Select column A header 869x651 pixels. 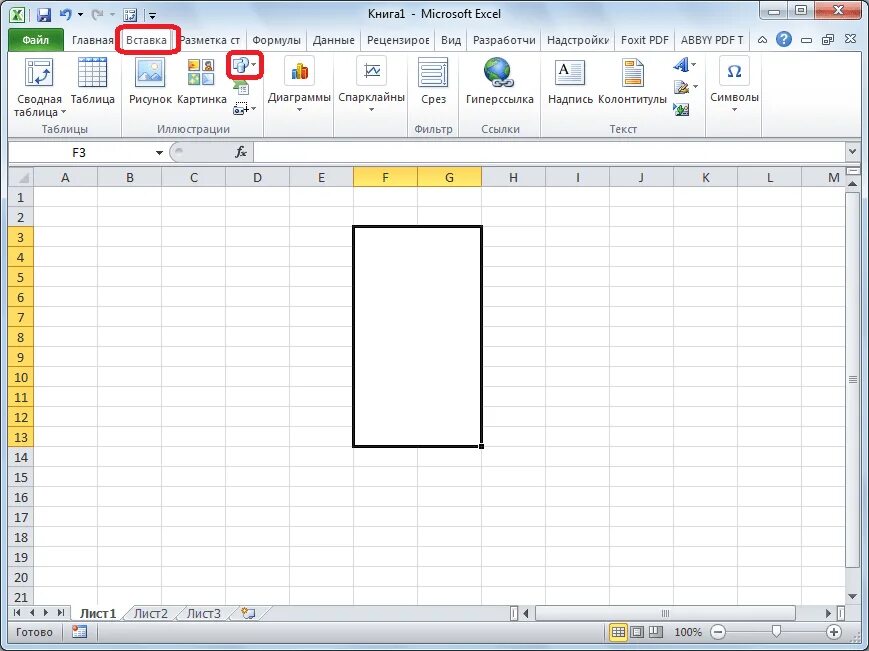click(65, 177)
